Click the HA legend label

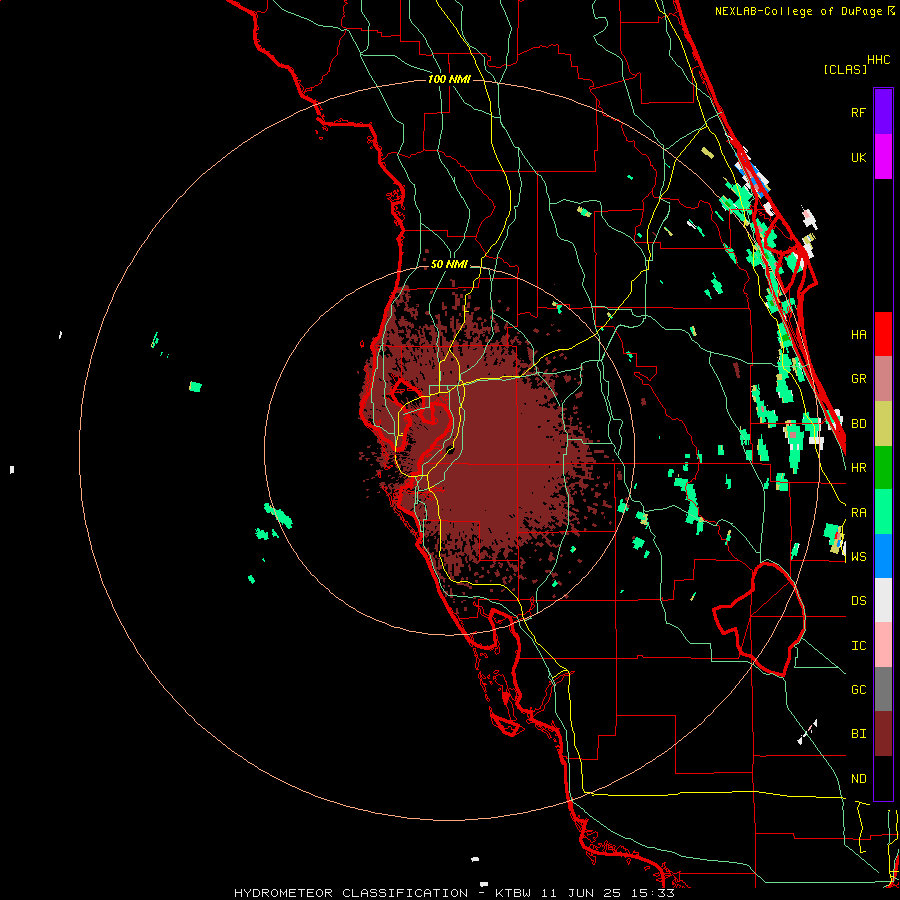[858, 335]
